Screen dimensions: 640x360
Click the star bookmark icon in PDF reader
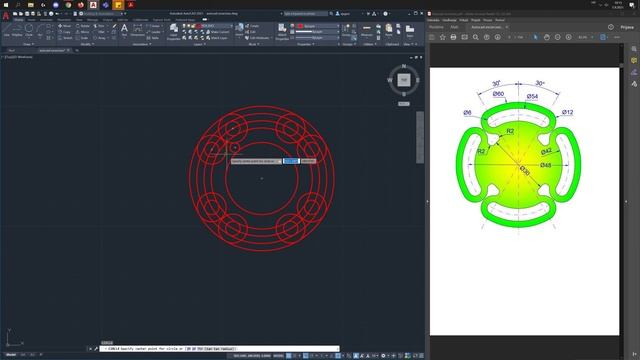(x=442, y=37)
